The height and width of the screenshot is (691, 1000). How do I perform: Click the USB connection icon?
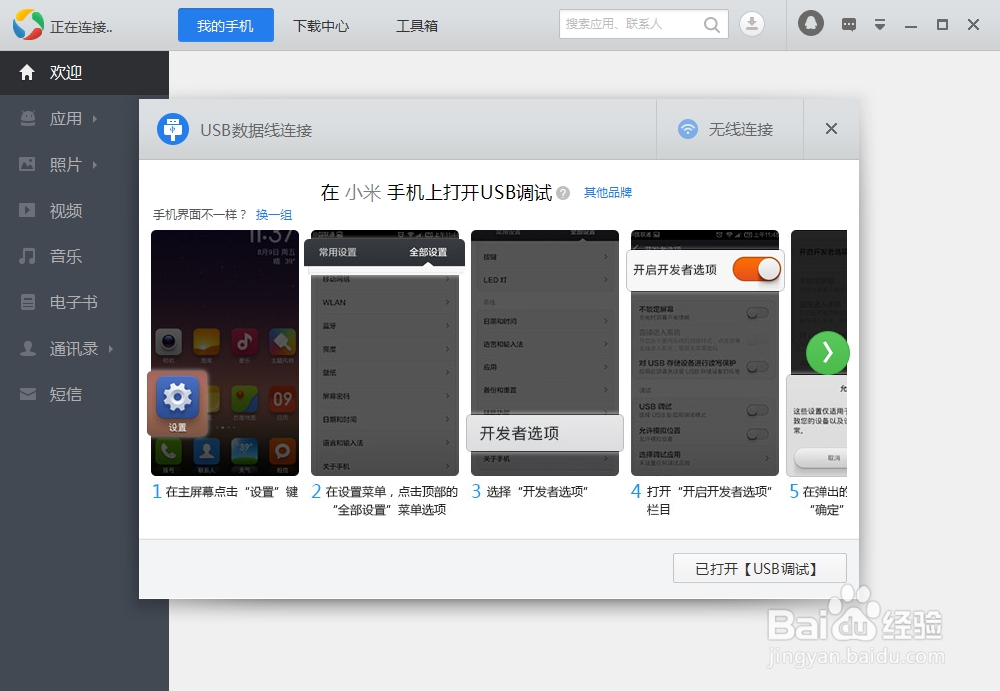(173, 129)
